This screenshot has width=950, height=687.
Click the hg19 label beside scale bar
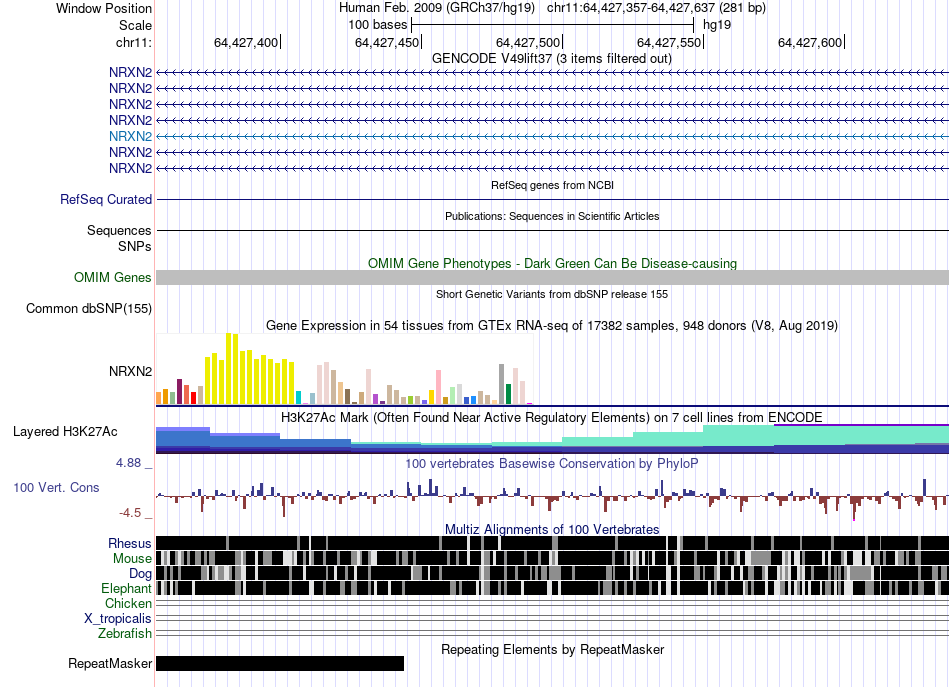point(717,25)
